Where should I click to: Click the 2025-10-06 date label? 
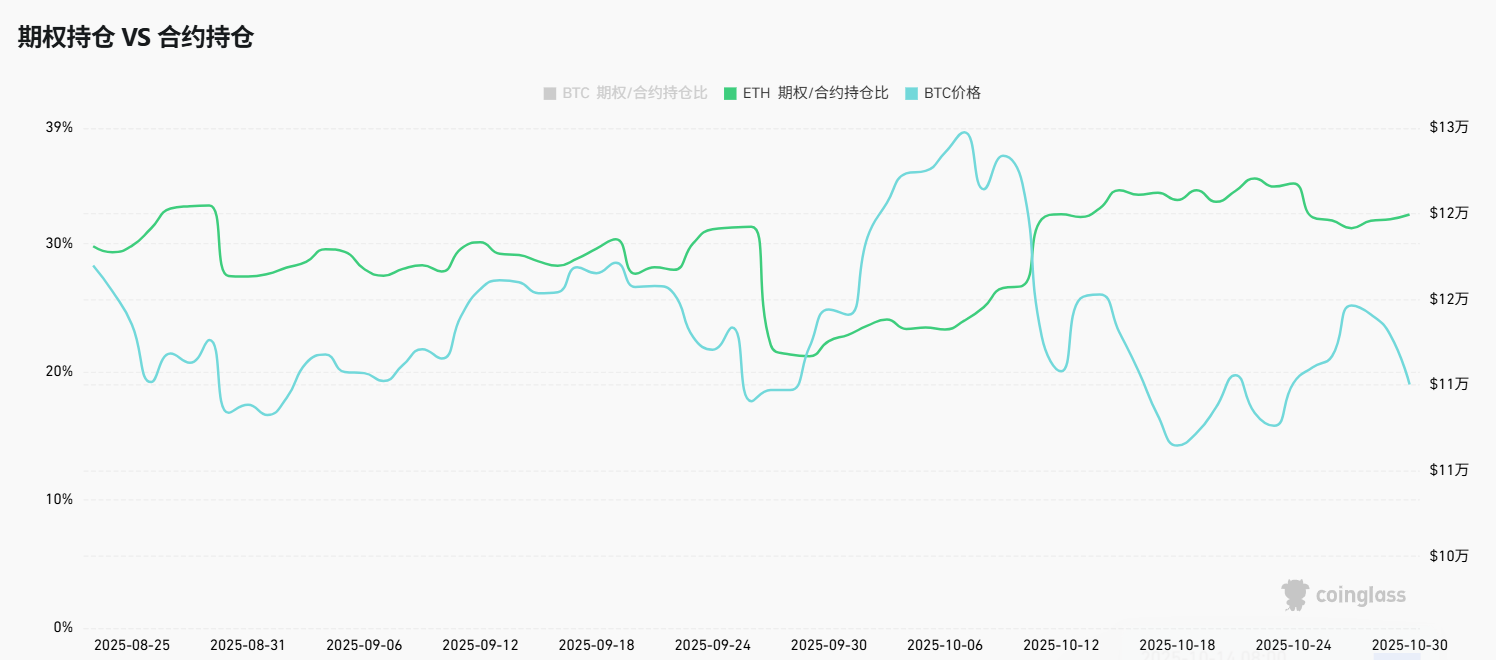[x=945, y=645]
